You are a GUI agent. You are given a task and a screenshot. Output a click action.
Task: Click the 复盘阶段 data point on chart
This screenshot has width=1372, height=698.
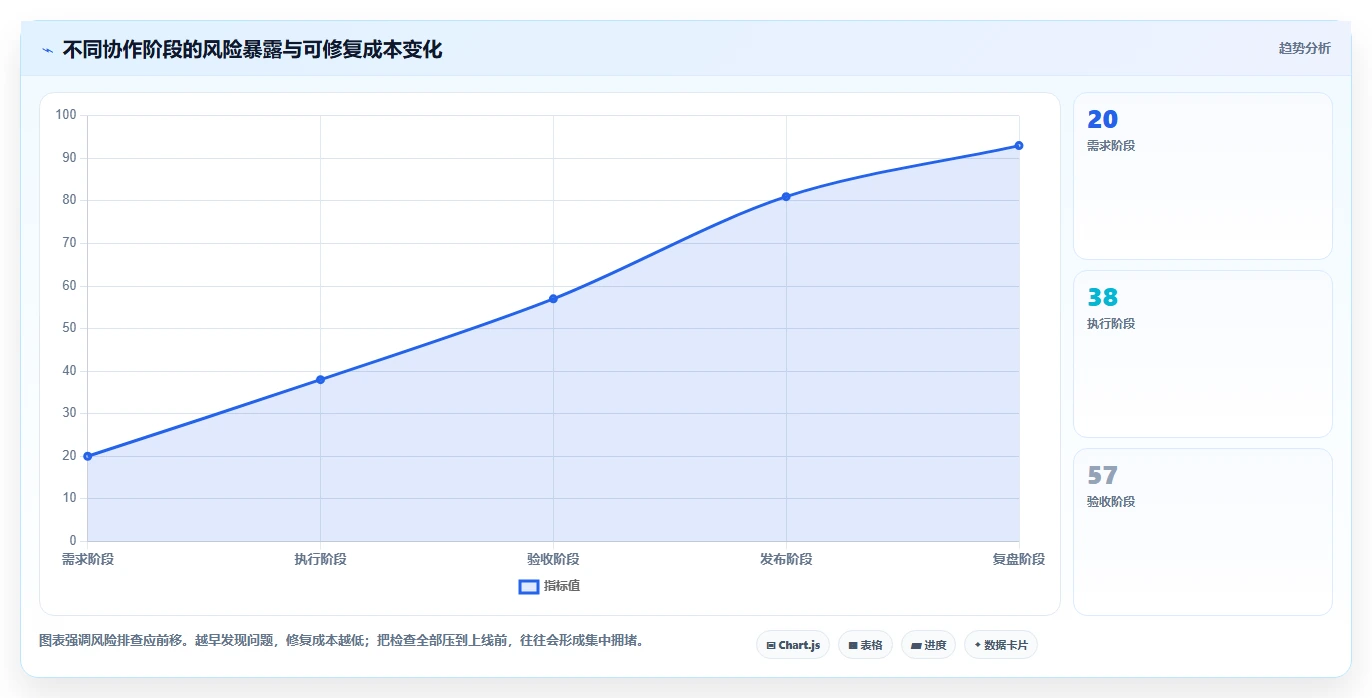tap(1019, 146)
